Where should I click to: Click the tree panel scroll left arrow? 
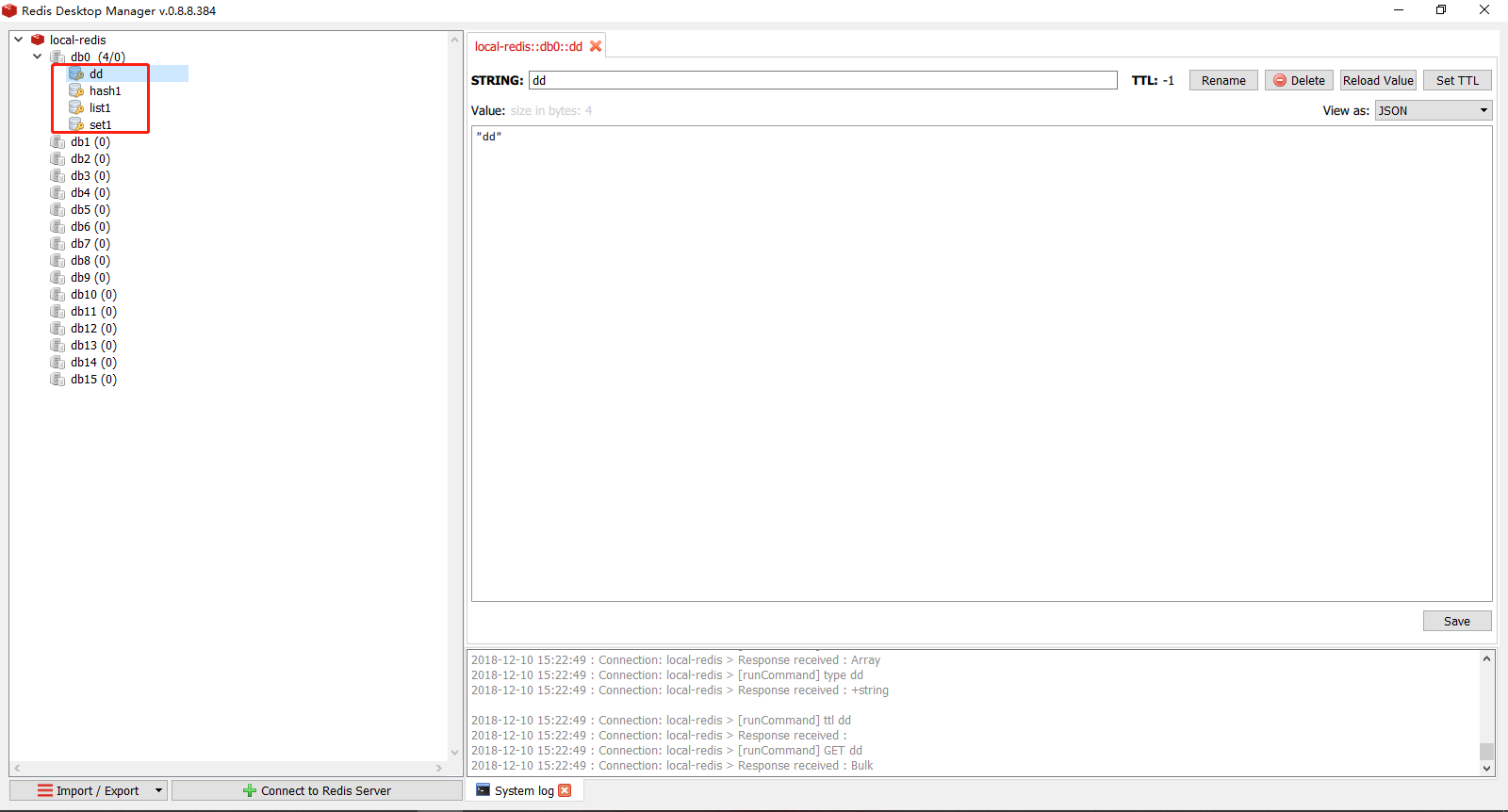[17, 768]
